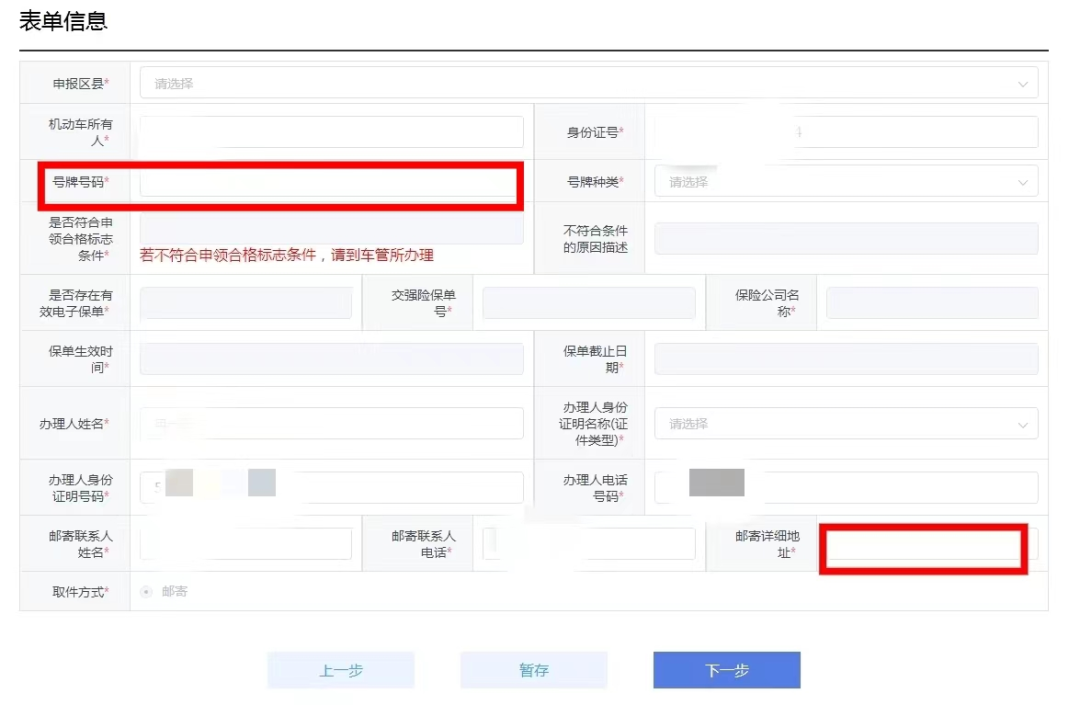1080x705 pixels.
Task: Open 办理人身份证明名称 type dropdown
Action: pos(845,424)
